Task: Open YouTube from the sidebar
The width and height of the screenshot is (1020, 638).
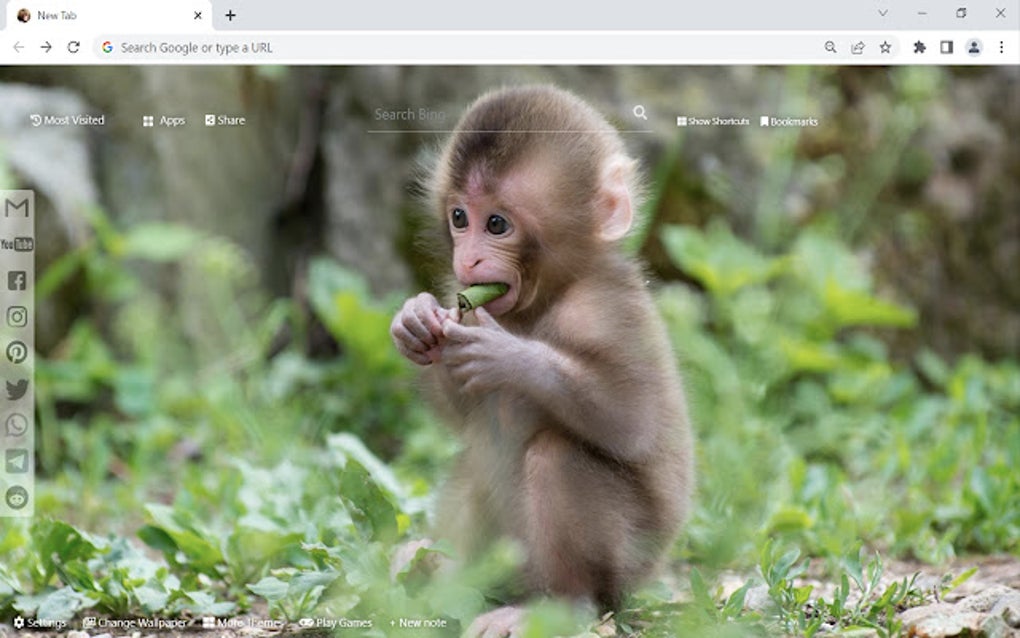Action: click(x=15, y=243)
